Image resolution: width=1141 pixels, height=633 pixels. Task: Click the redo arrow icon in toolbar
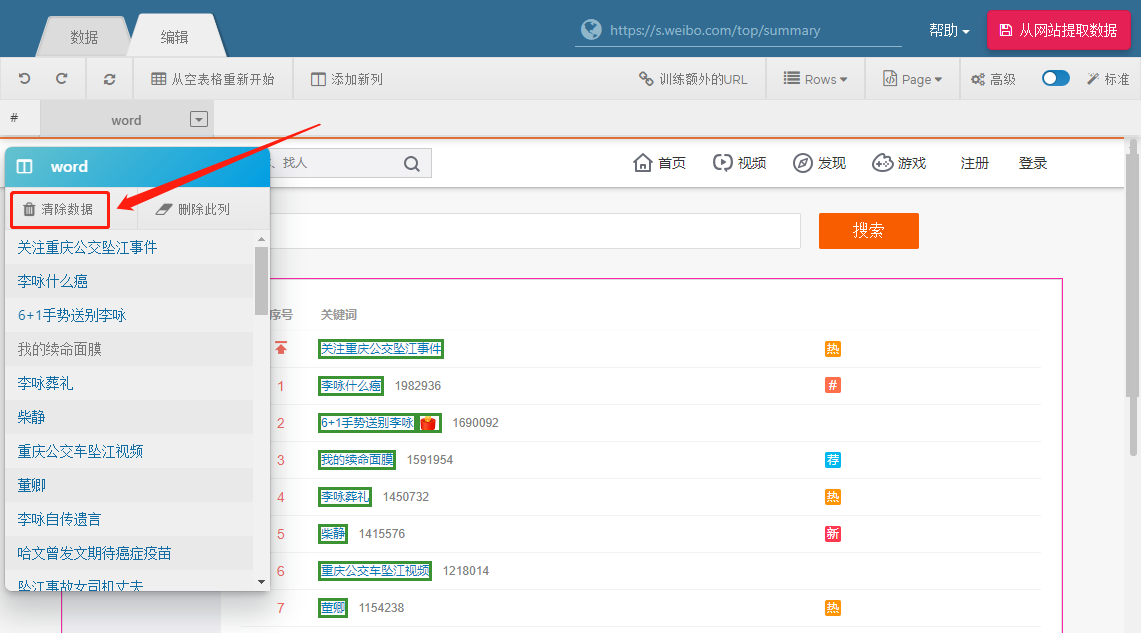tap(62, 79)
